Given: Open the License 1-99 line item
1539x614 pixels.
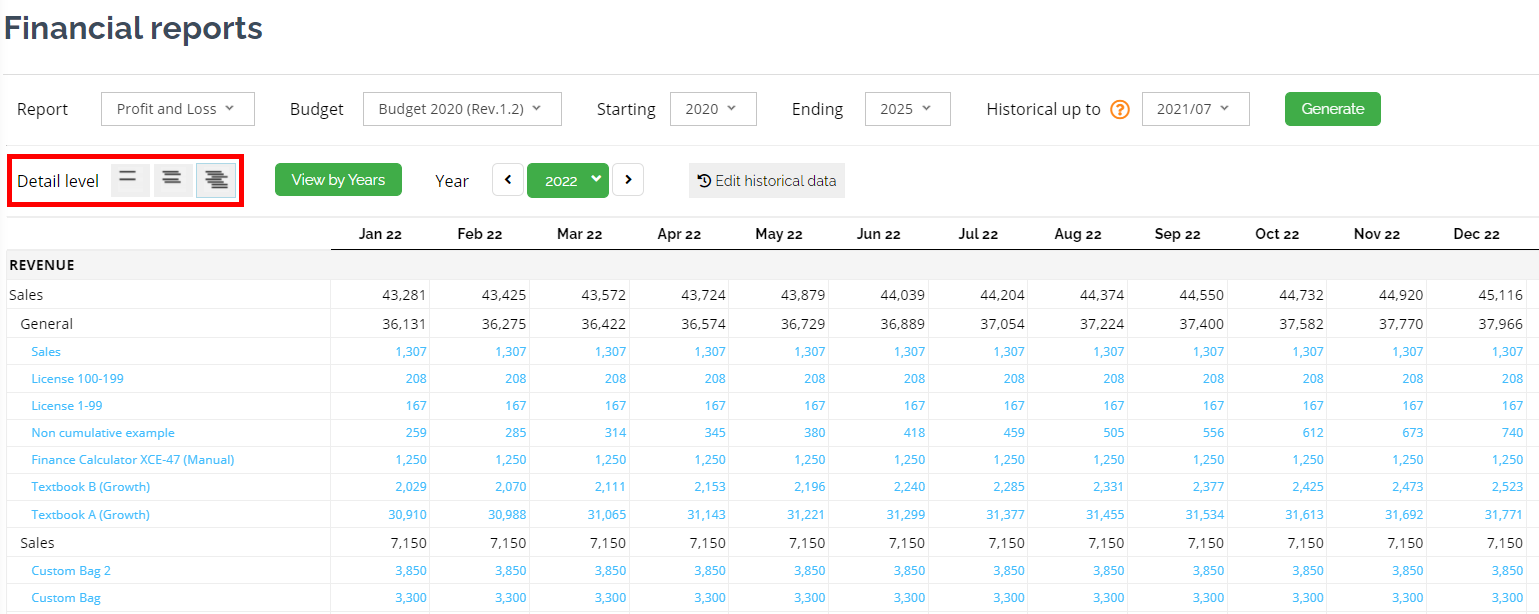Looking at the screenshot, I should tap(67, 406).
